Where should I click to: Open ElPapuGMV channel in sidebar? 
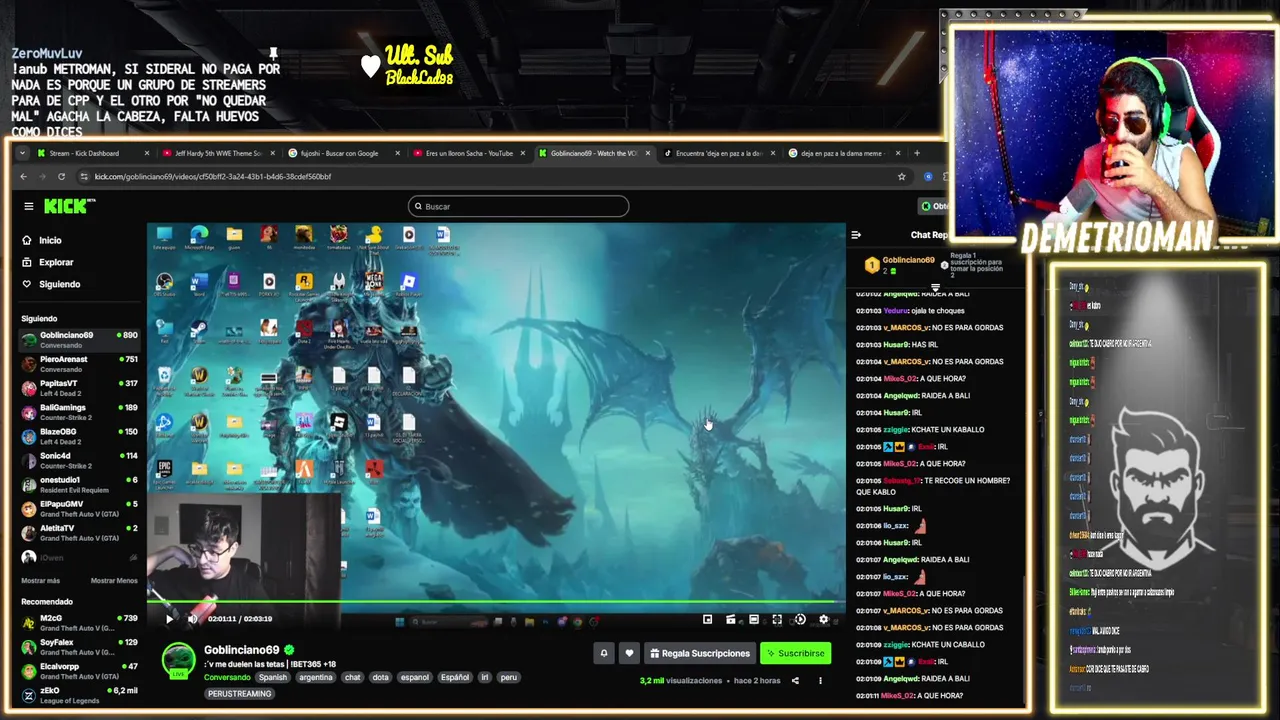click(80, 508)
